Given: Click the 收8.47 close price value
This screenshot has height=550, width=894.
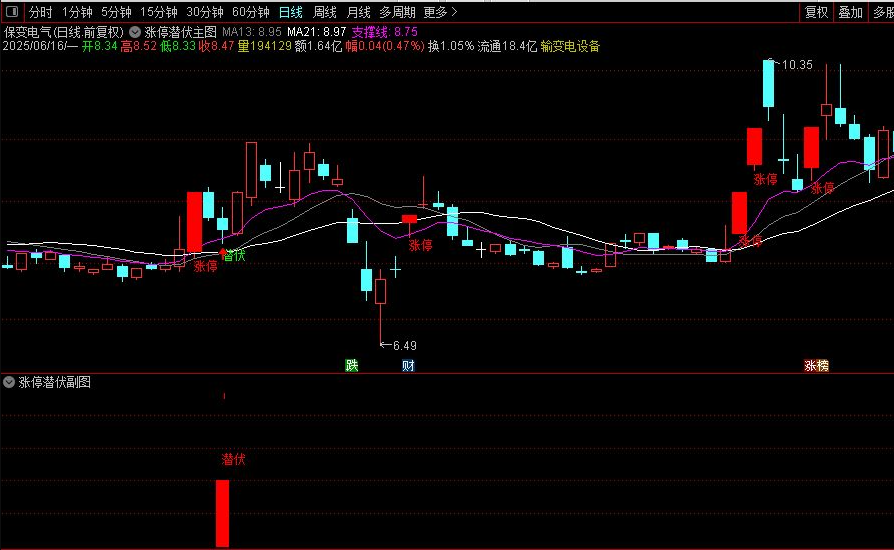Looking at the screenshot, I should 216,46.
